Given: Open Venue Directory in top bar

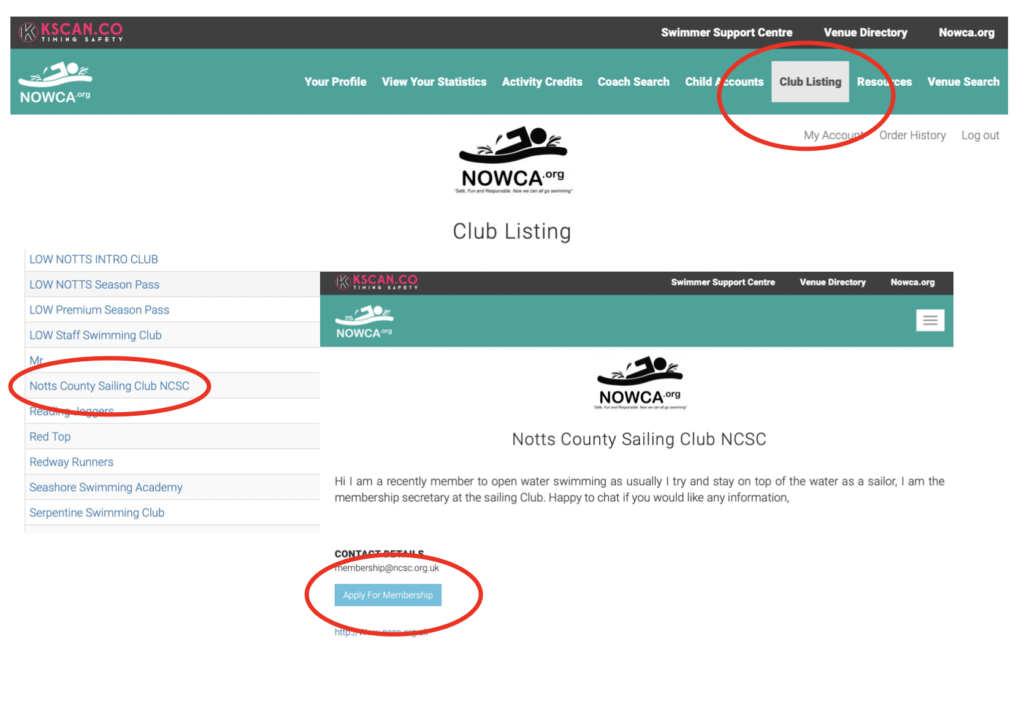Looking at the screenshot, I should point(865,32).
